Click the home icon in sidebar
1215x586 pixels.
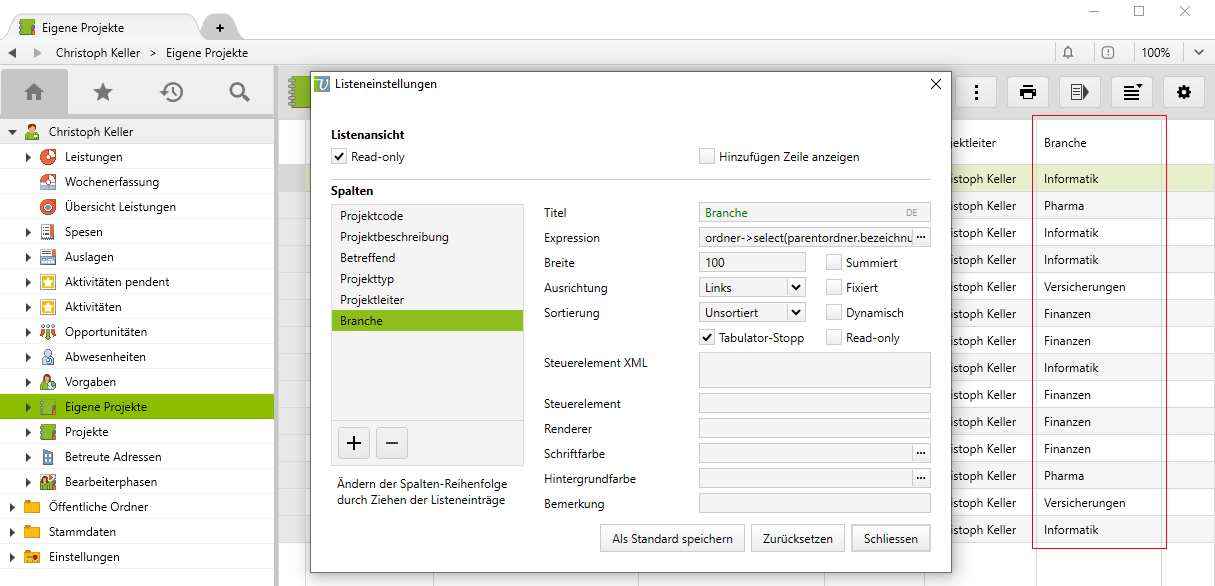pos(34,92)
